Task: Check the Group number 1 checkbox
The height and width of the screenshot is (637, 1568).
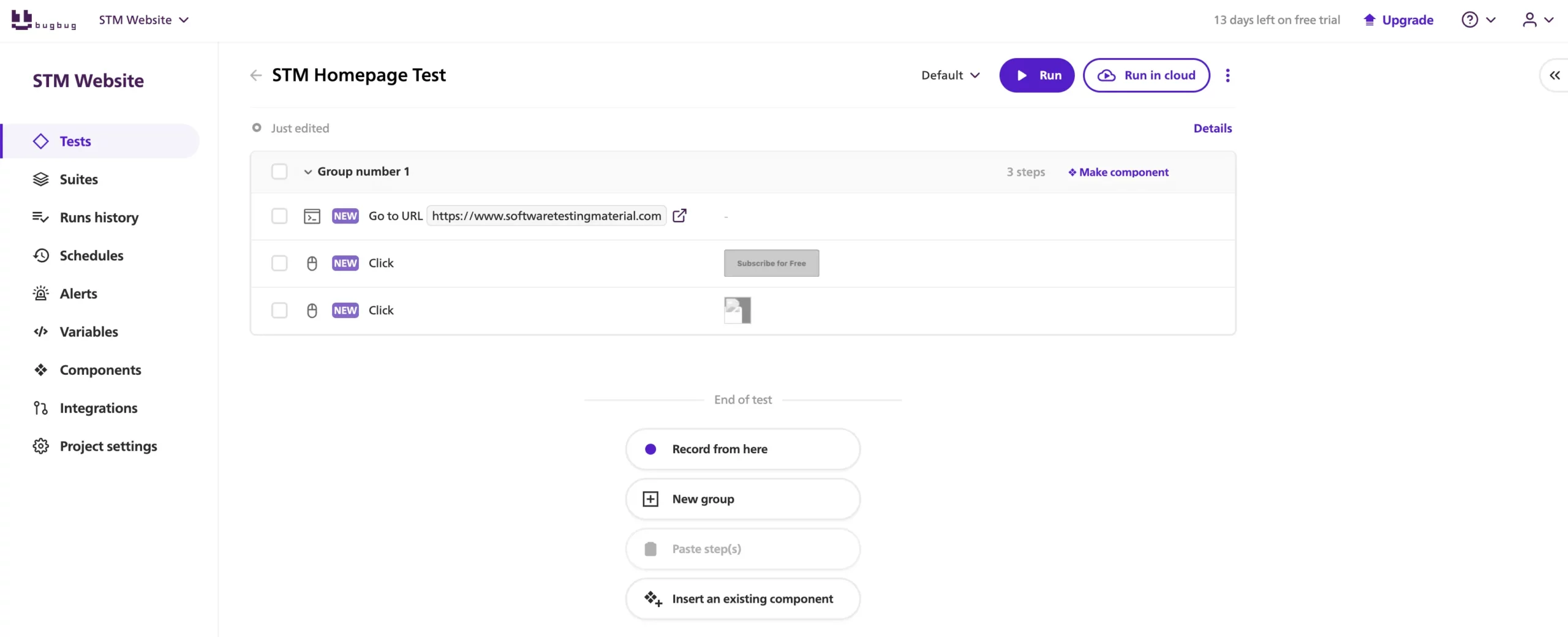Action: click(x=279, y=171)
